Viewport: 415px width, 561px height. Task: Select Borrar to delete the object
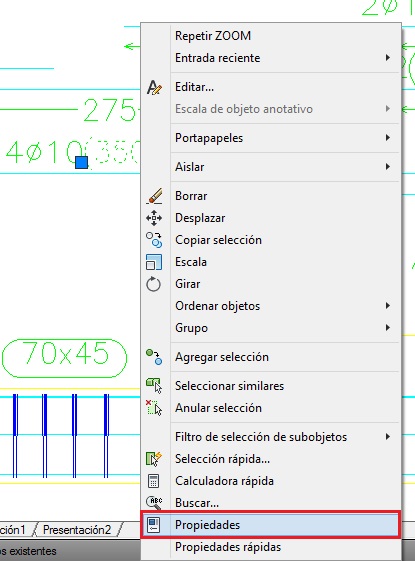click(270, 196)
